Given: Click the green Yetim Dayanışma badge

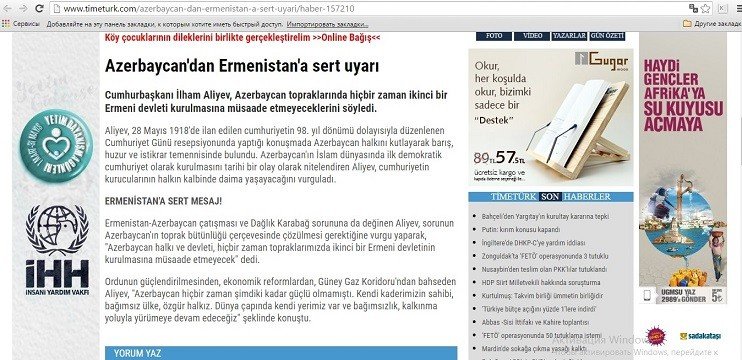Looking at the screenshot, I should (x=56, y=146).
